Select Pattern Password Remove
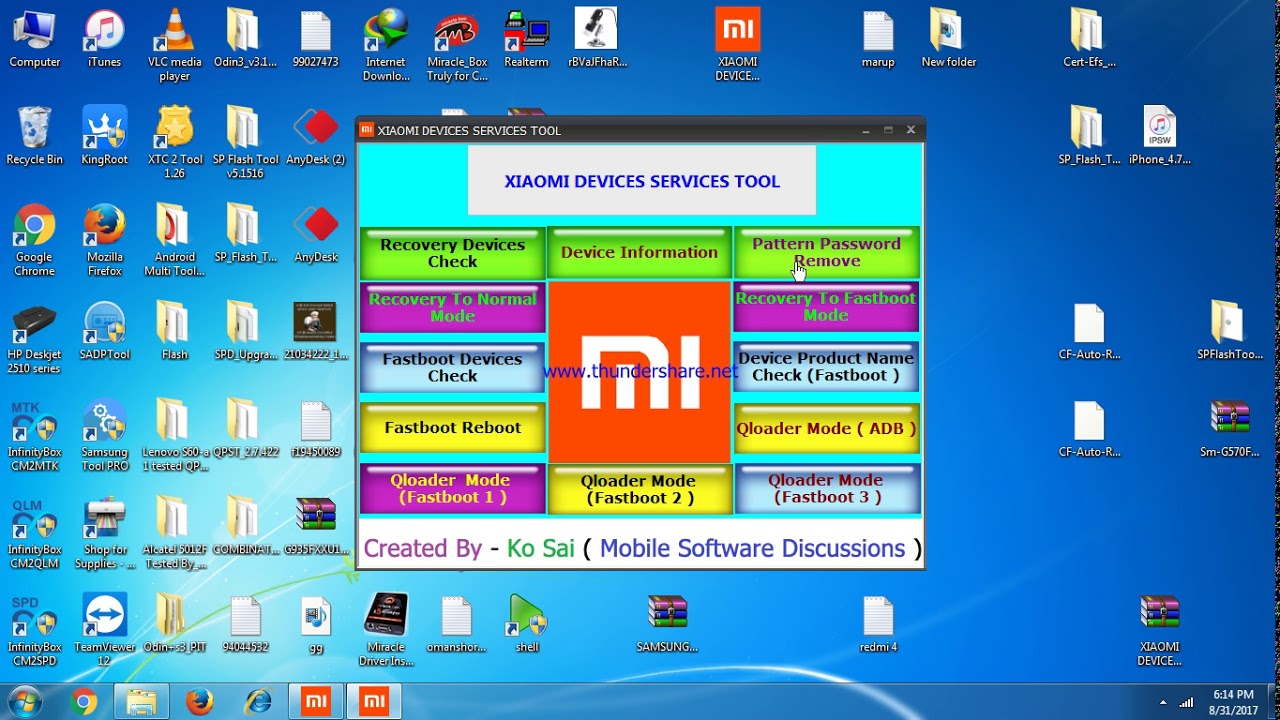Screen dimensions: 1280x720 826,252
